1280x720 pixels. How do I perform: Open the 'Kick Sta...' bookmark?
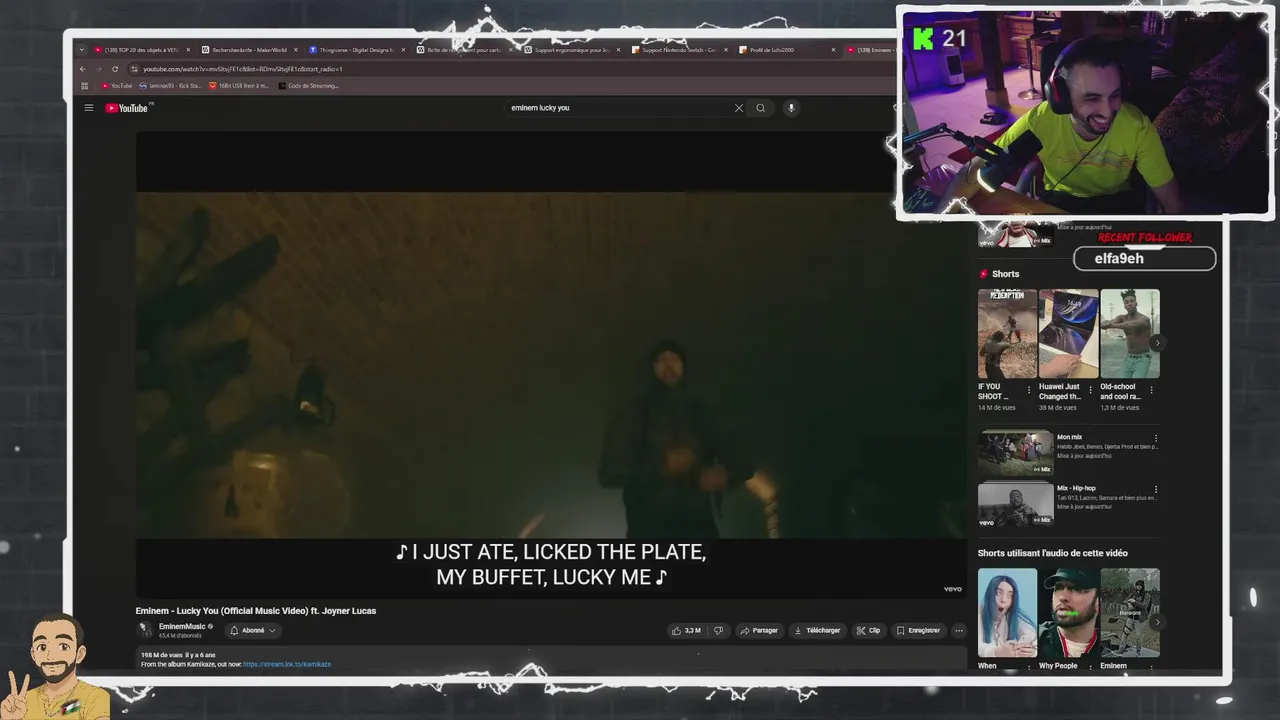pyautogui.click(x=170, y=86)
